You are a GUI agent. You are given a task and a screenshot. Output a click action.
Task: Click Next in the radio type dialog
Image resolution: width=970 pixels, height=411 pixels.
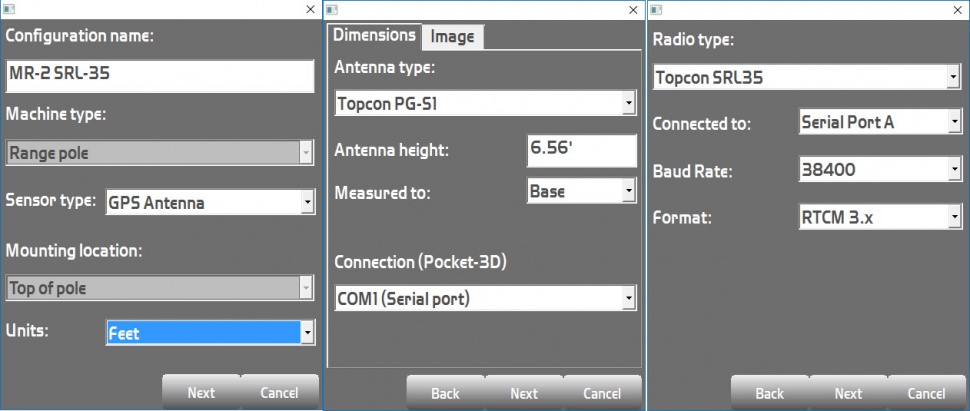pyautogui.click(x=848, y=393)
